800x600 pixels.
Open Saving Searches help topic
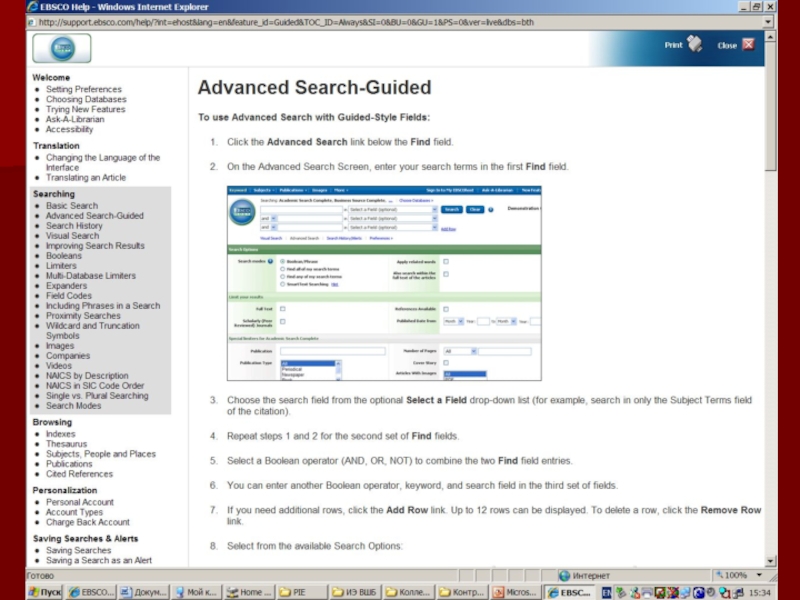[x=79, y=551]
